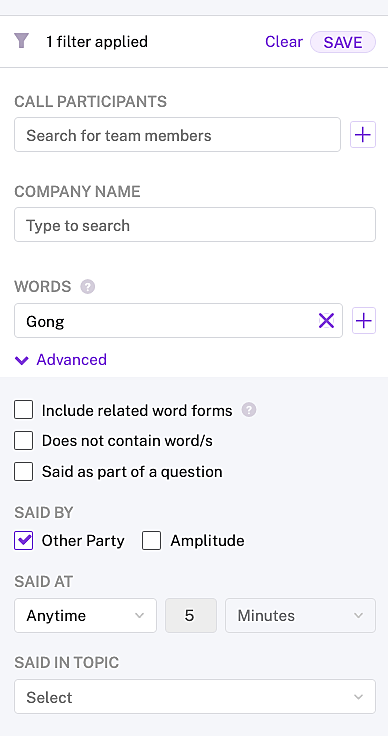
Task: Focus the Search for team members field
Action: pos(177,135)
